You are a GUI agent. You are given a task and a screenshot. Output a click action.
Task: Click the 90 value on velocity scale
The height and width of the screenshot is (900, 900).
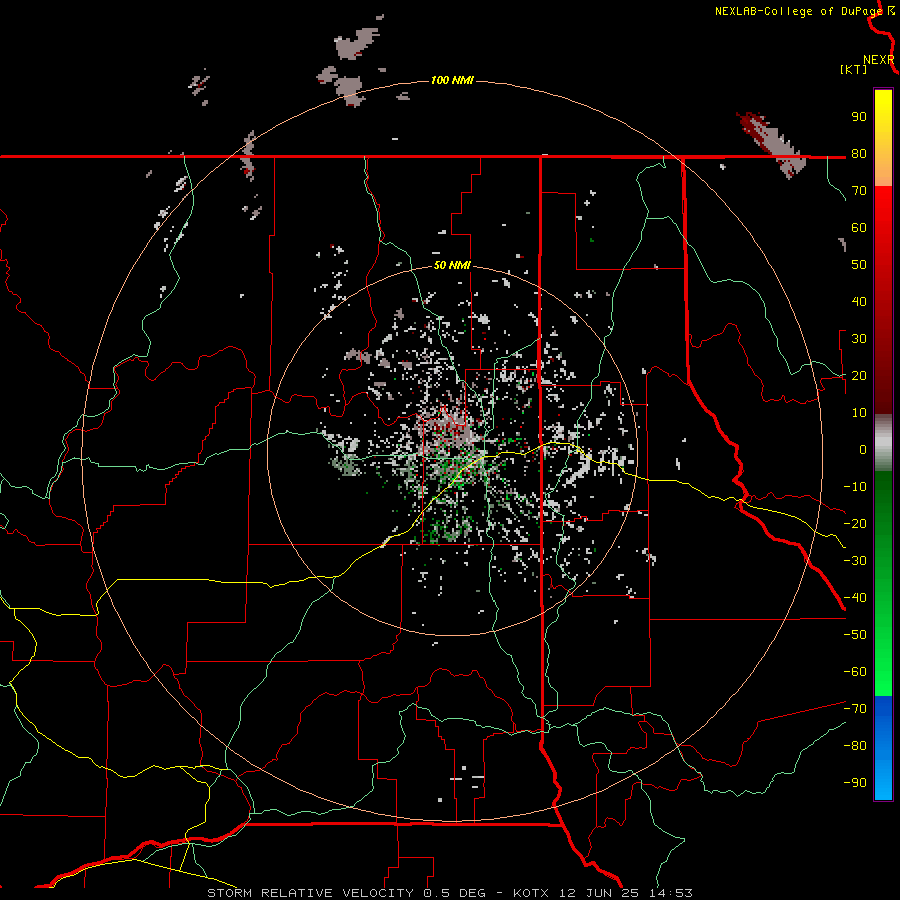point(859,117)
